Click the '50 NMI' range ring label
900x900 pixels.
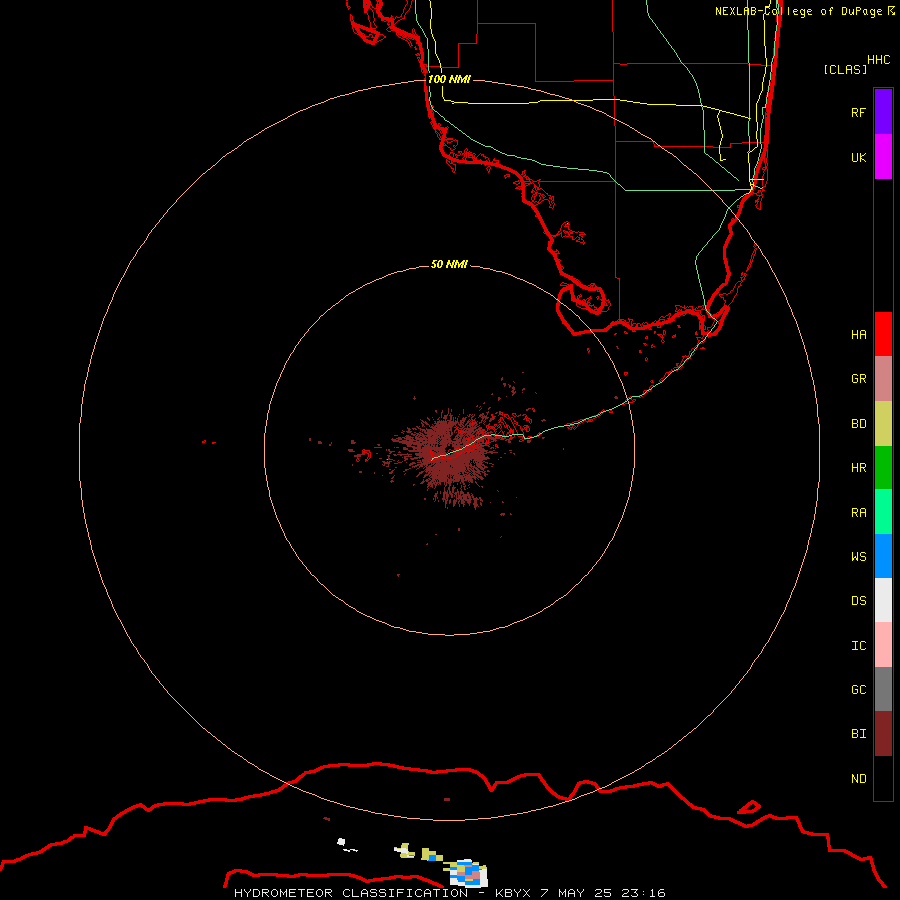(449, 264)
